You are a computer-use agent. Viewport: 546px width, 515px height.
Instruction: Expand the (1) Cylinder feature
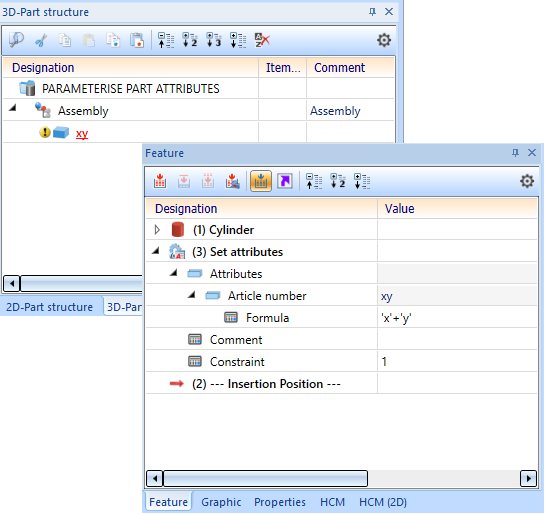157,229
